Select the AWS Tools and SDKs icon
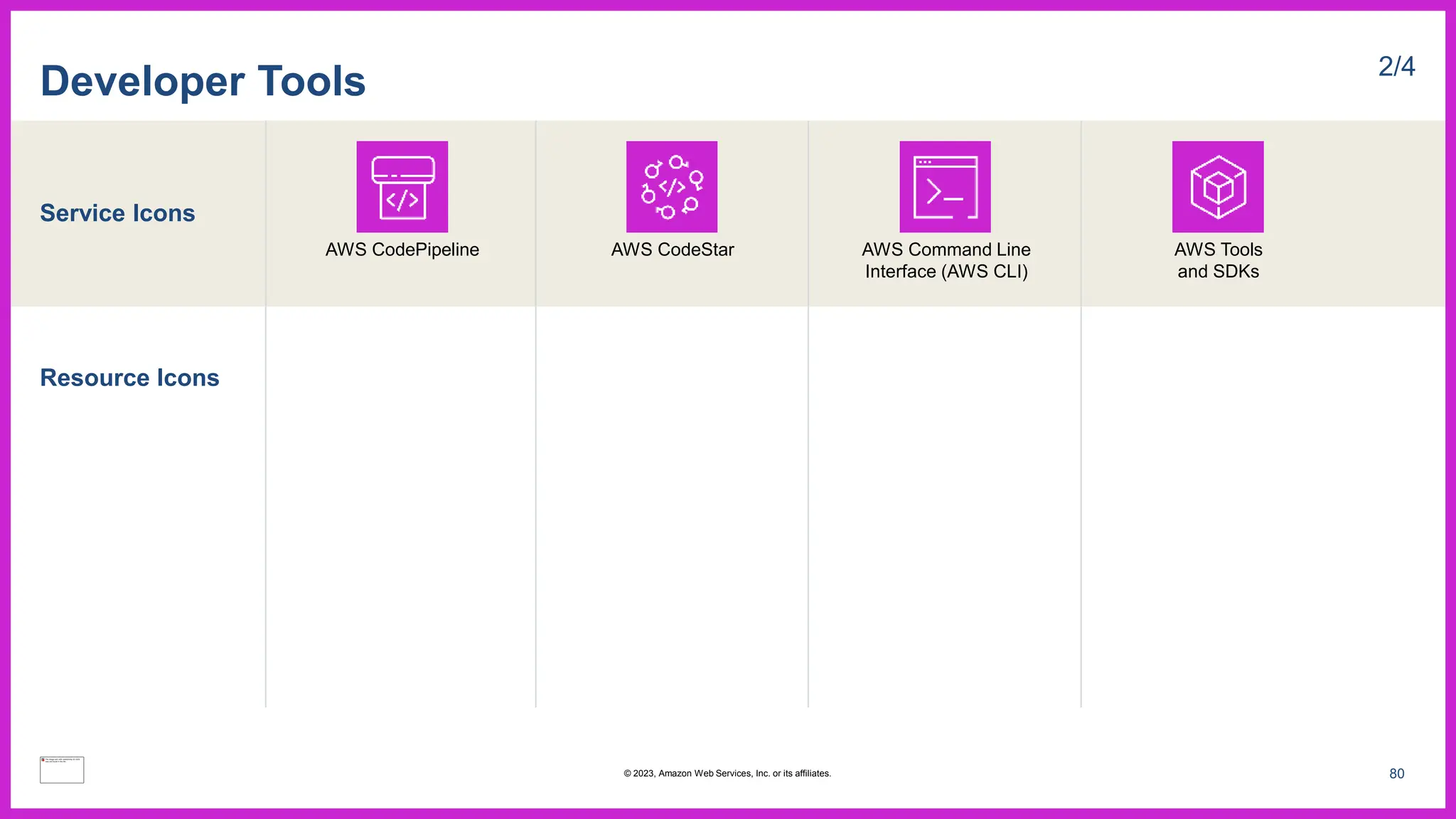1456x819 pixels. tap(1218, 186)
